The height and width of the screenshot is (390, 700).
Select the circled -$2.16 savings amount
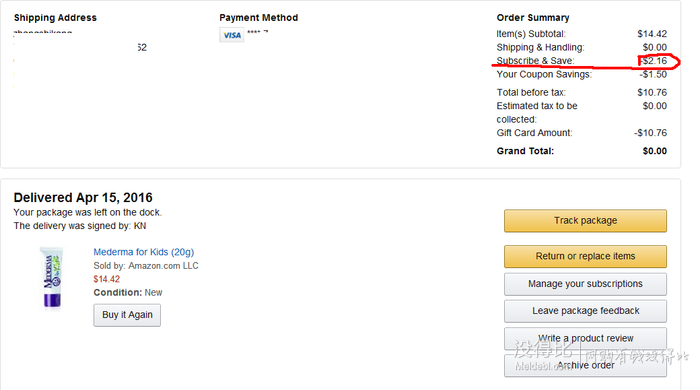[x=654, y=61]
